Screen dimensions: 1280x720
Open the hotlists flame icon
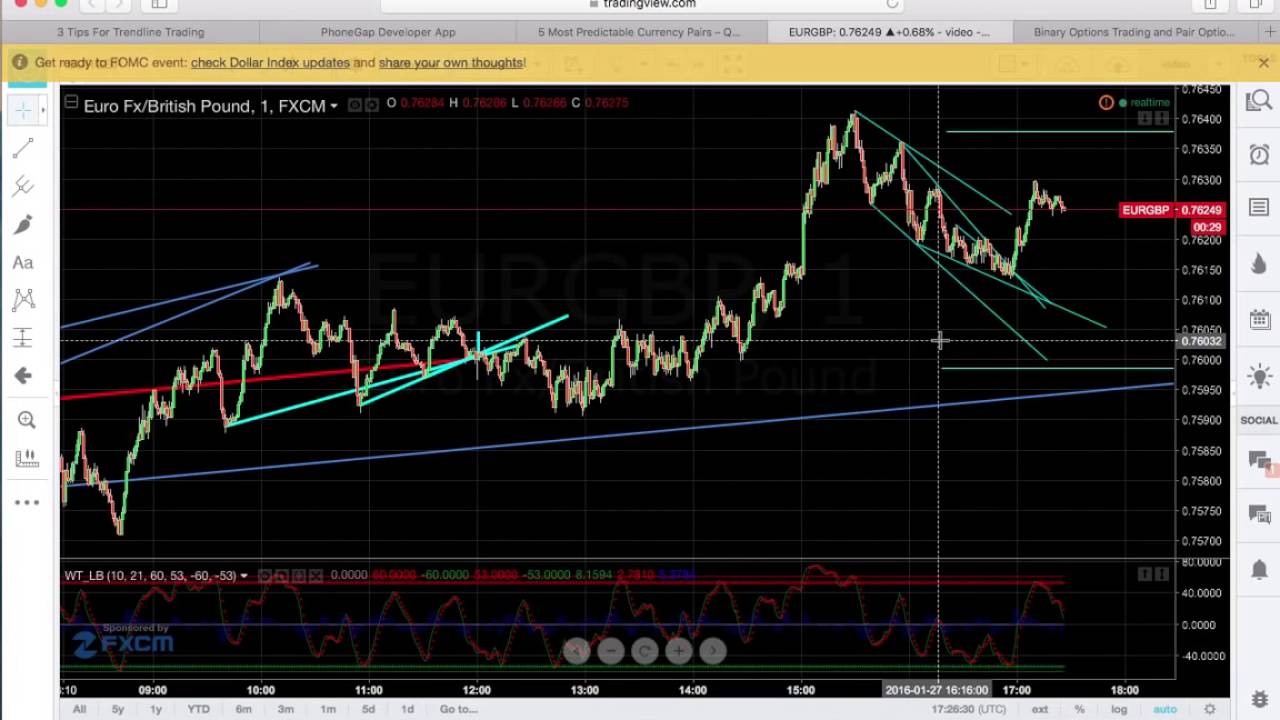tap(1258, 264)
